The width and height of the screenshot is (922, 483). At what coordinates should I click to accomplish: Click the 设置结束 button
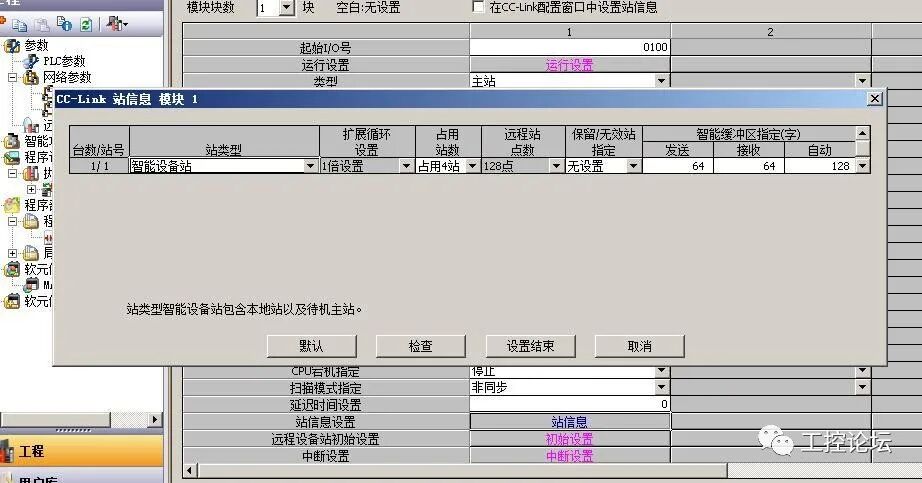click(x=530, y=346)
